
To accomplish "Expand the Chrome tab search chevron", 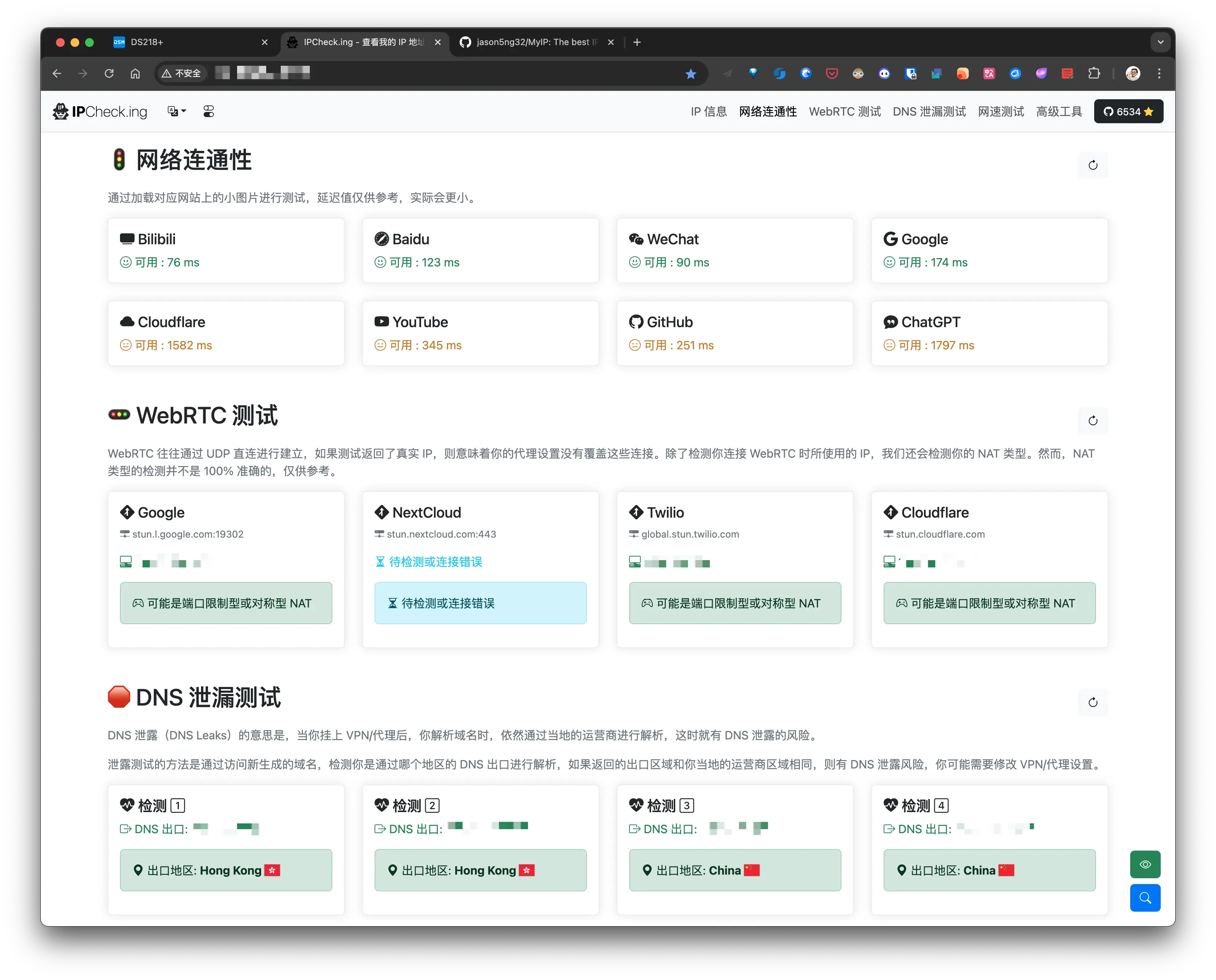I will point(1160,42).
